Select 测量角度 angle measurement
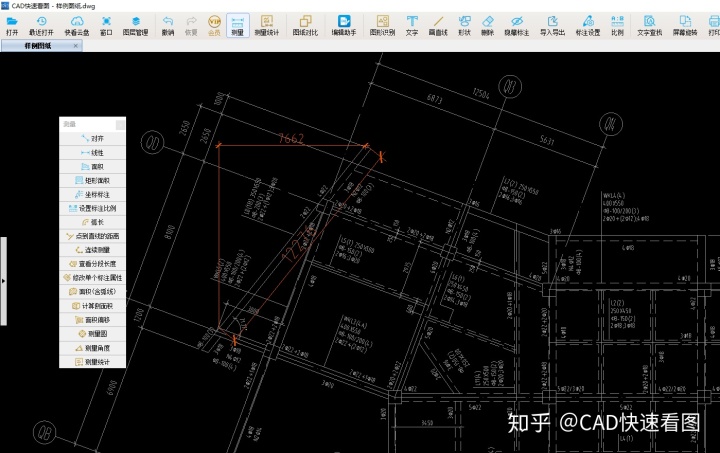Viewport: 720px width, 453px height. click(x=92, y=348)
